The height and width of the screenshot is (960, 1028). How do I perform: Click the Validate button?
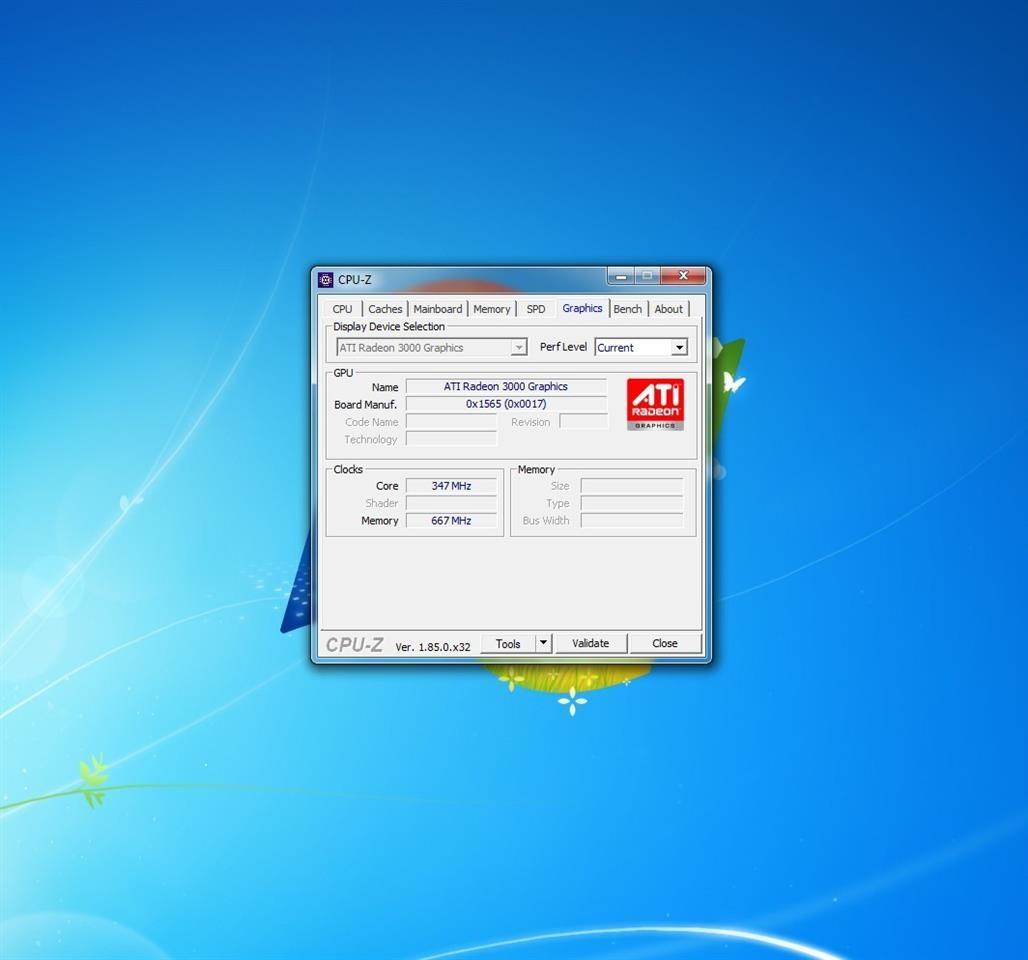[x=591, y=643]
